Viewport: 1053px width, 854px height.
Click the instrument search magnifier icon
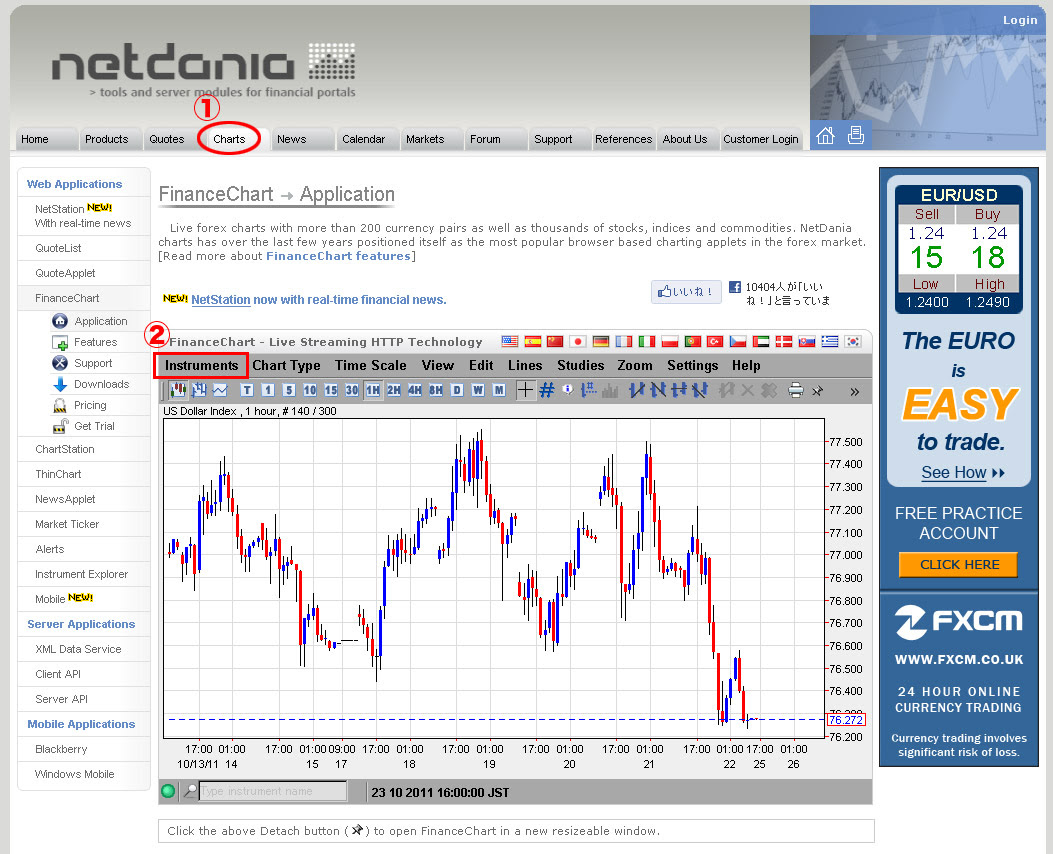tap(191, 791)
